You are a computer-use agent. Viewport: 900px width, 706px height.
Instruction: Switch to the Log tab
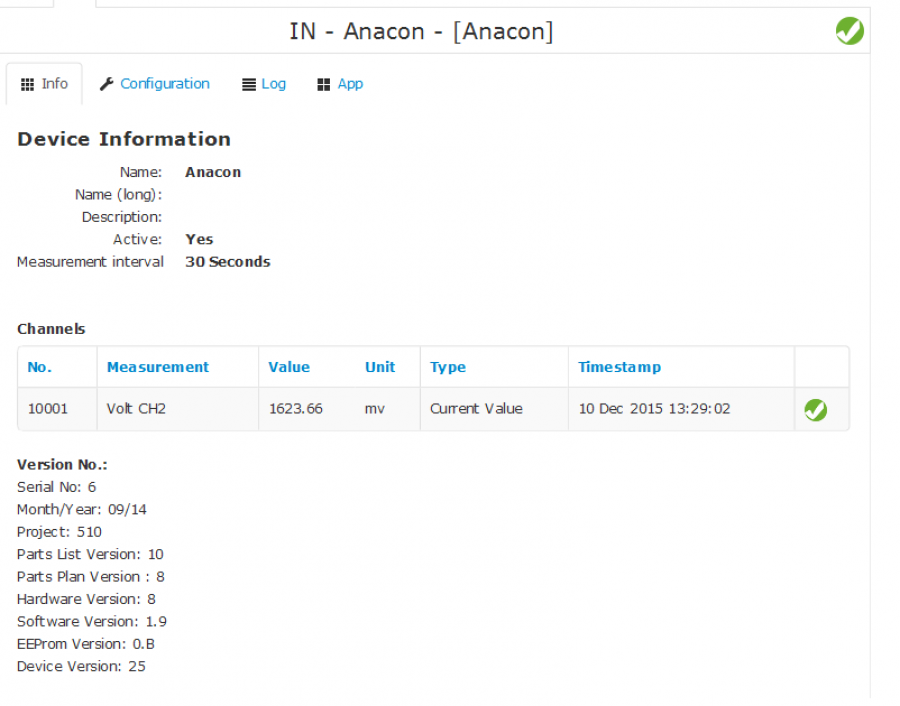point(273,84)
